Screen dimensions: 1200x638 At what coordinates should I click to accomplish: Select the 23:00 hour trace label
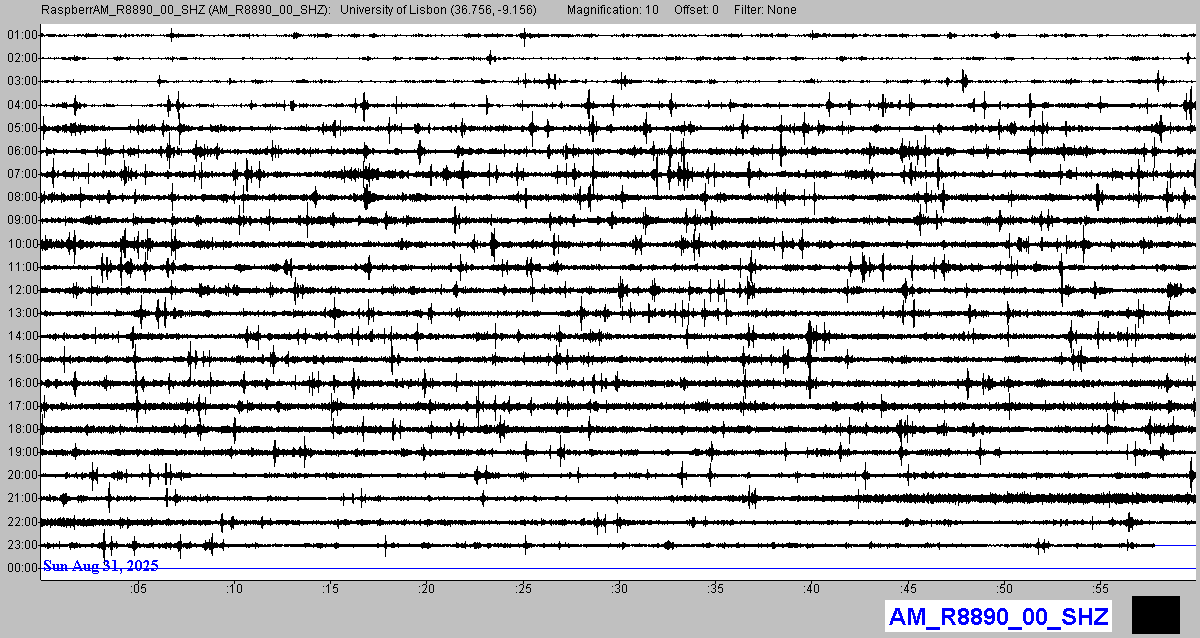point(22,545)
